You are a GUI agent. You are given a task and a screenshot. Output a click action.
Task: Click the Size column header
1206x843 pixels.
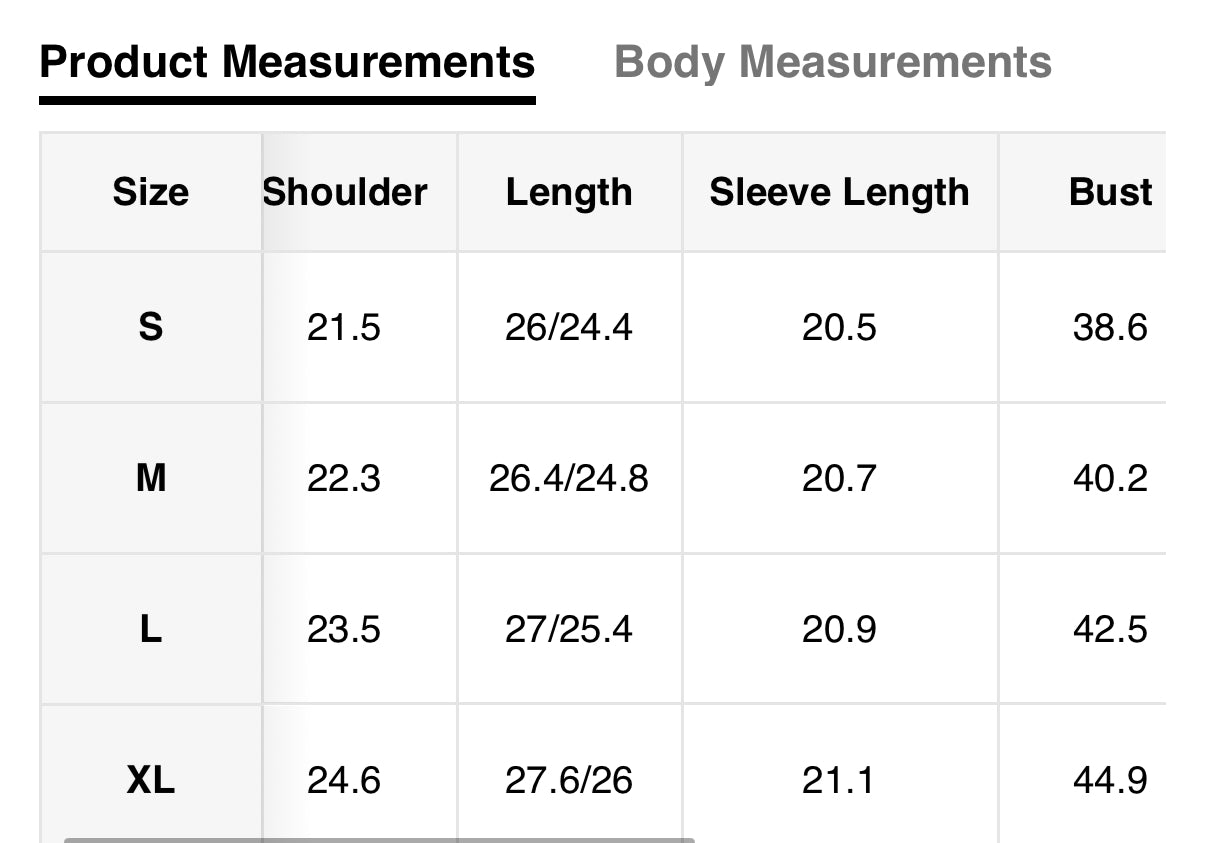(150, 192)
